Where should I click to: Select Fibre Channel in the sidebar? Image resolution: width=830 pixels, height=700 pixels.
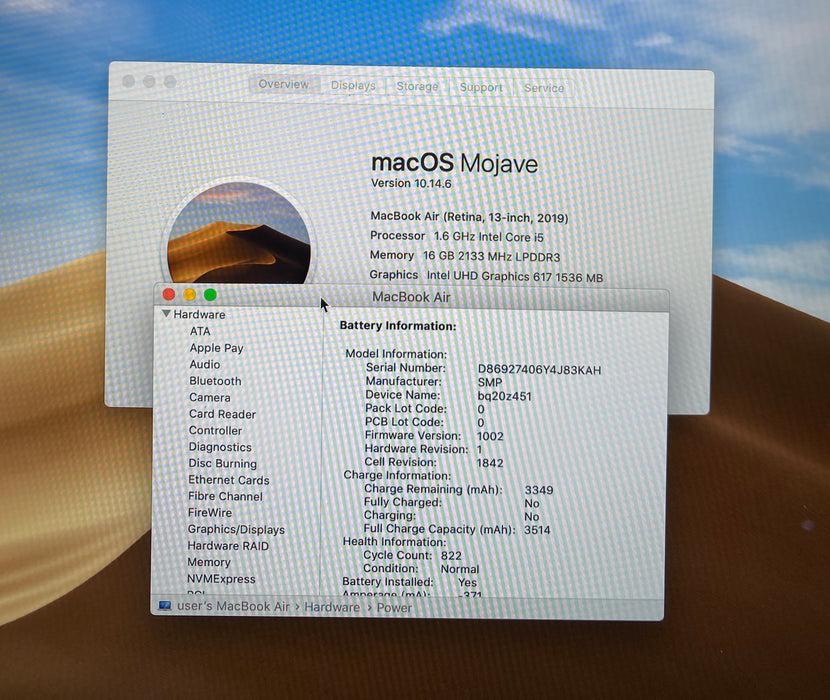pos(225,496)
